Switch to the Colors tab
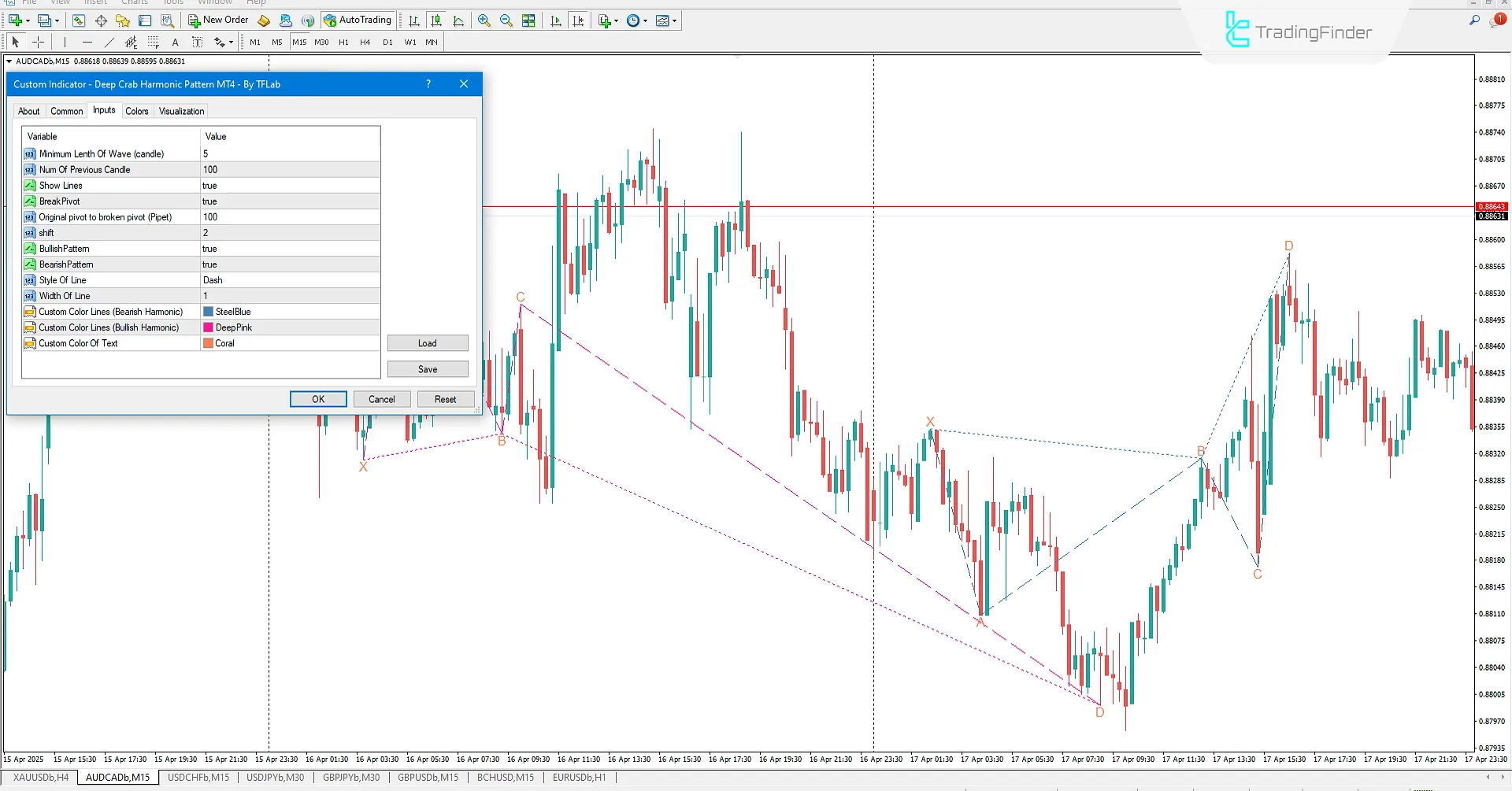Image resolution: width=1512 pixels, height=791 pixels. coord(137,111)
